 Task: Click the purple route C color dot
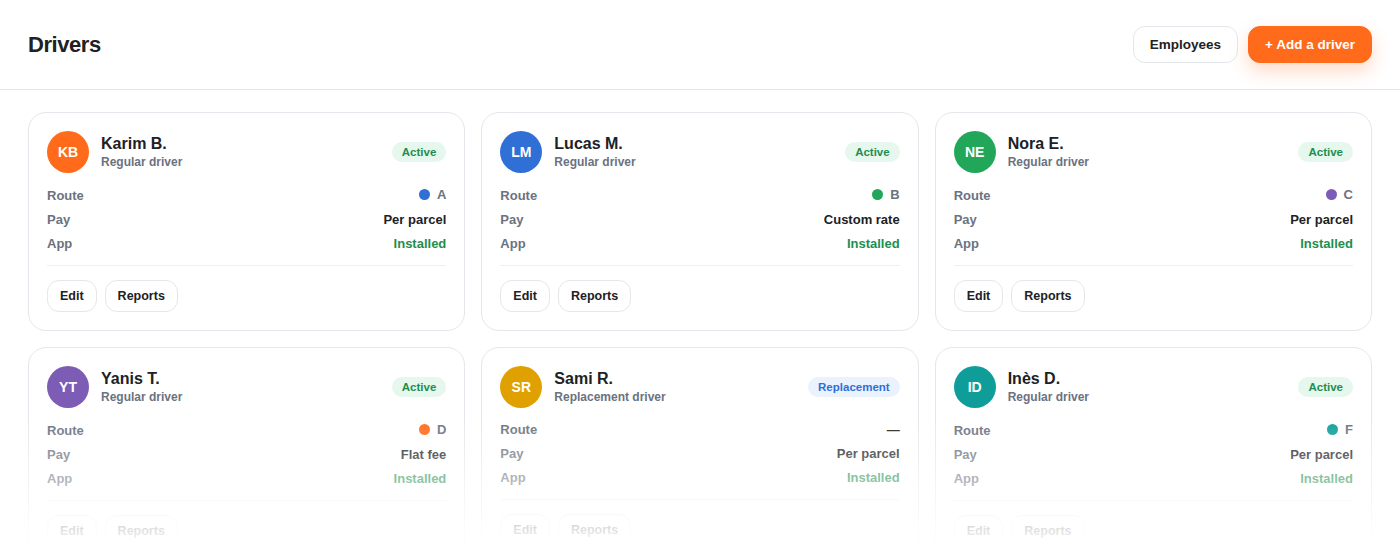coord(1331,195)
